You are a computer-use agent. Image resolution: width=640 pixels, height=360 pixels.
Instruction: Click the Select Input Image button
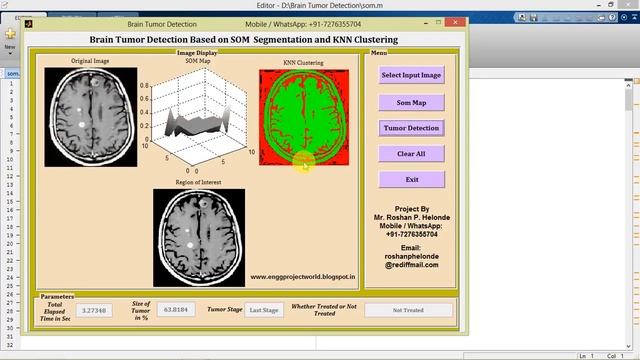point(411,75)
